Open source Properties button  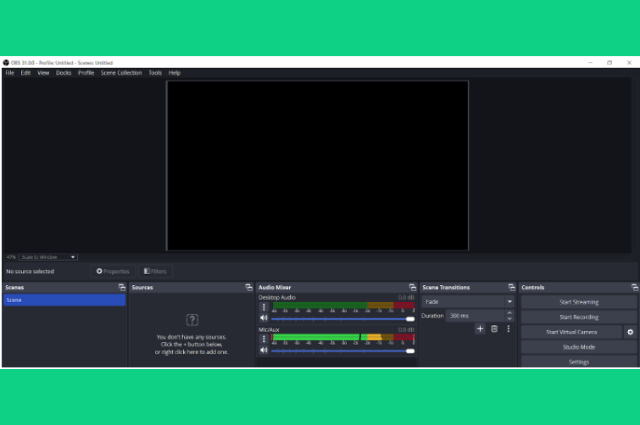pyautogui.click(x=113, y=271)
